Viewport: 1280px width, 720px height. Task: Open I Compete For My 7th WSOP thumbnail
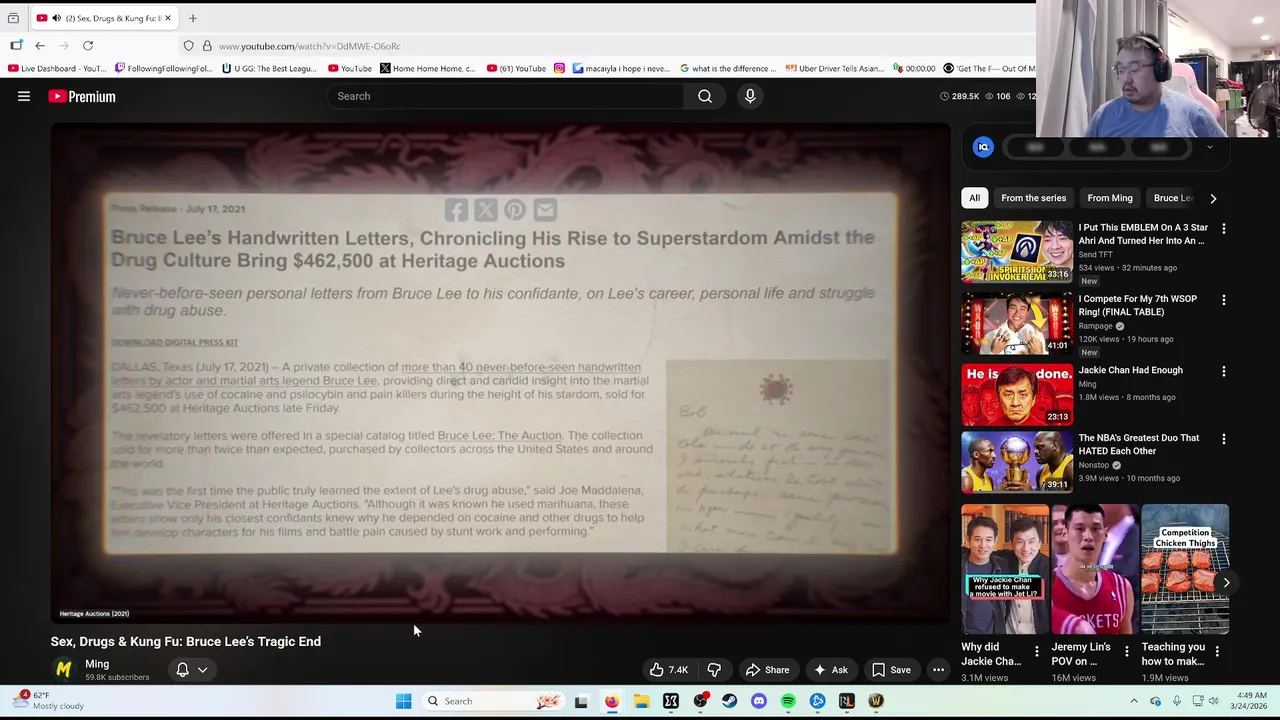click(x=1017, y=324)
